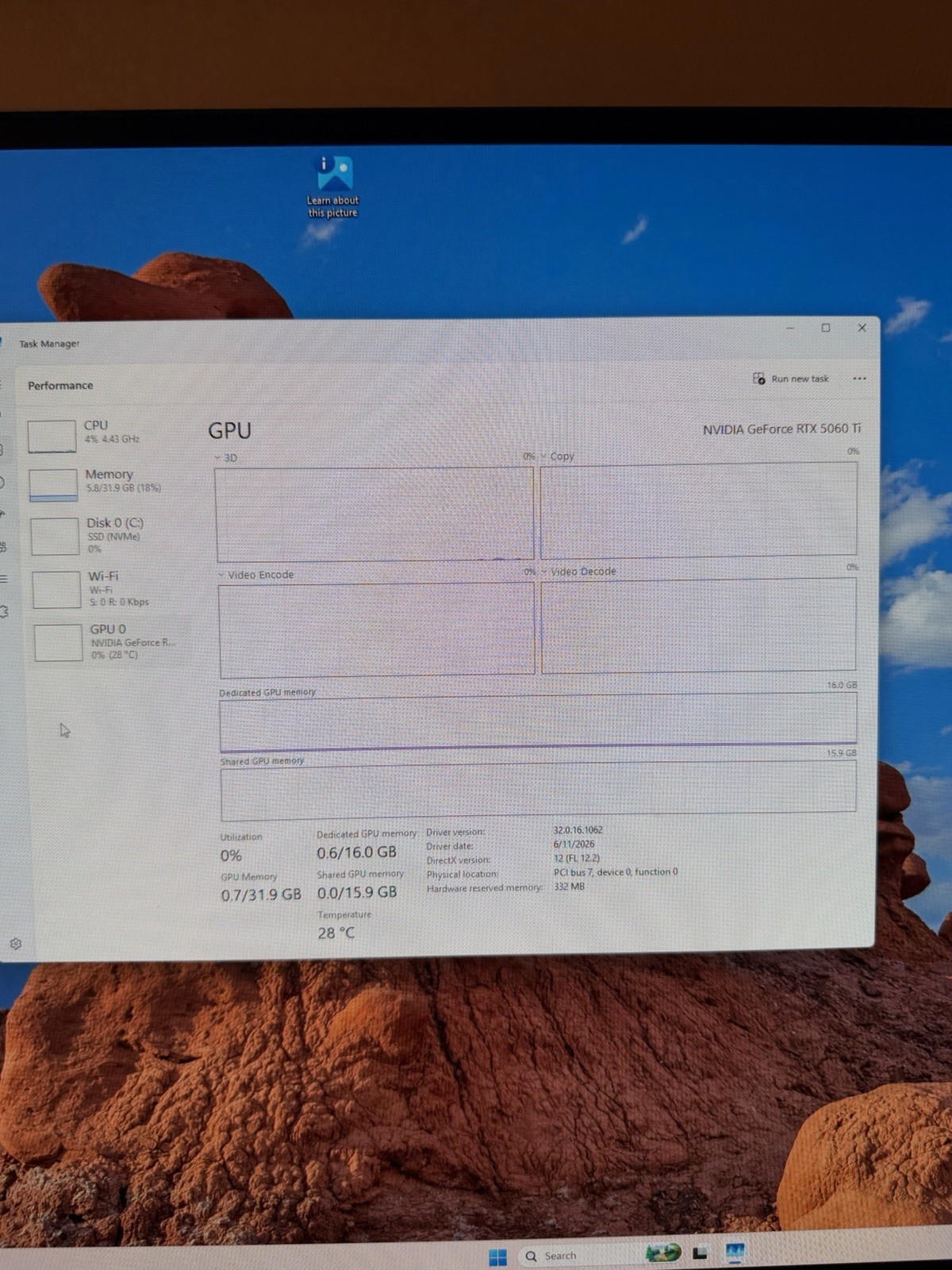
Task: Click the DirectX version 12 (FL 12.2)
Action: click(x=577, y=858)
